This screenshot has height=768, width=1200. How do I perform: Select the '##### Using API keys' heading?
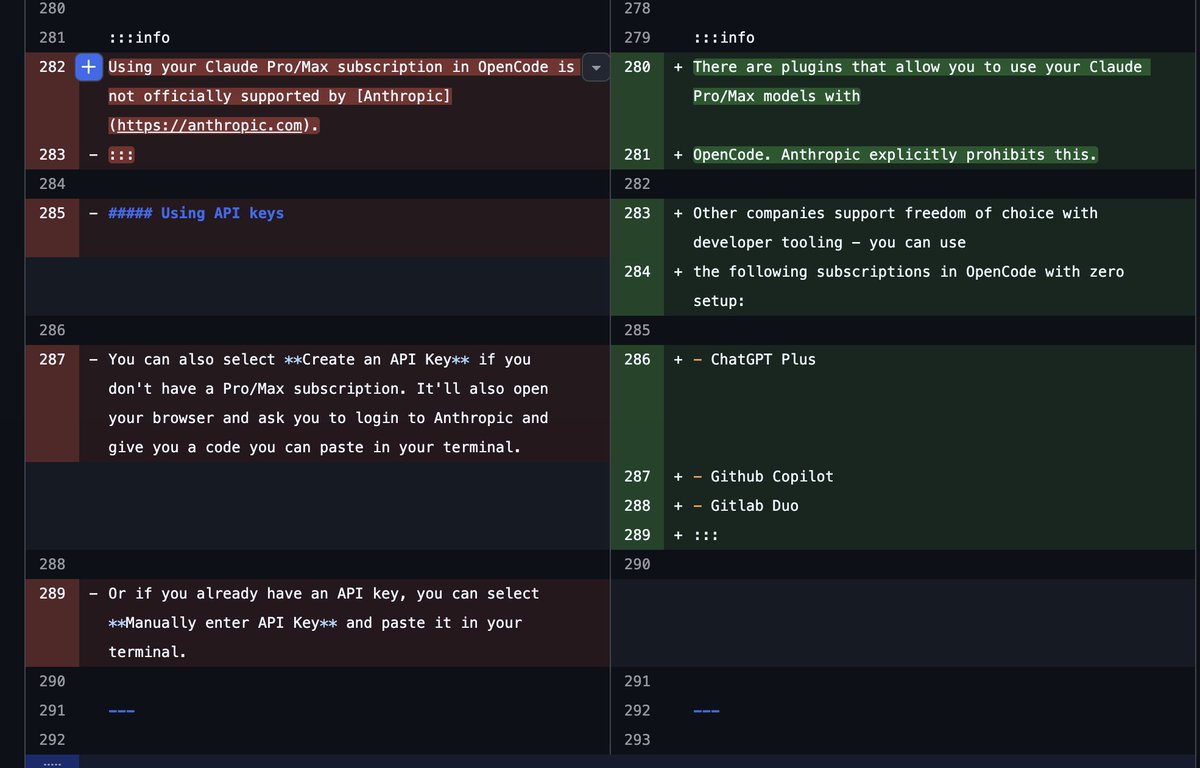(x=196, y=213)
